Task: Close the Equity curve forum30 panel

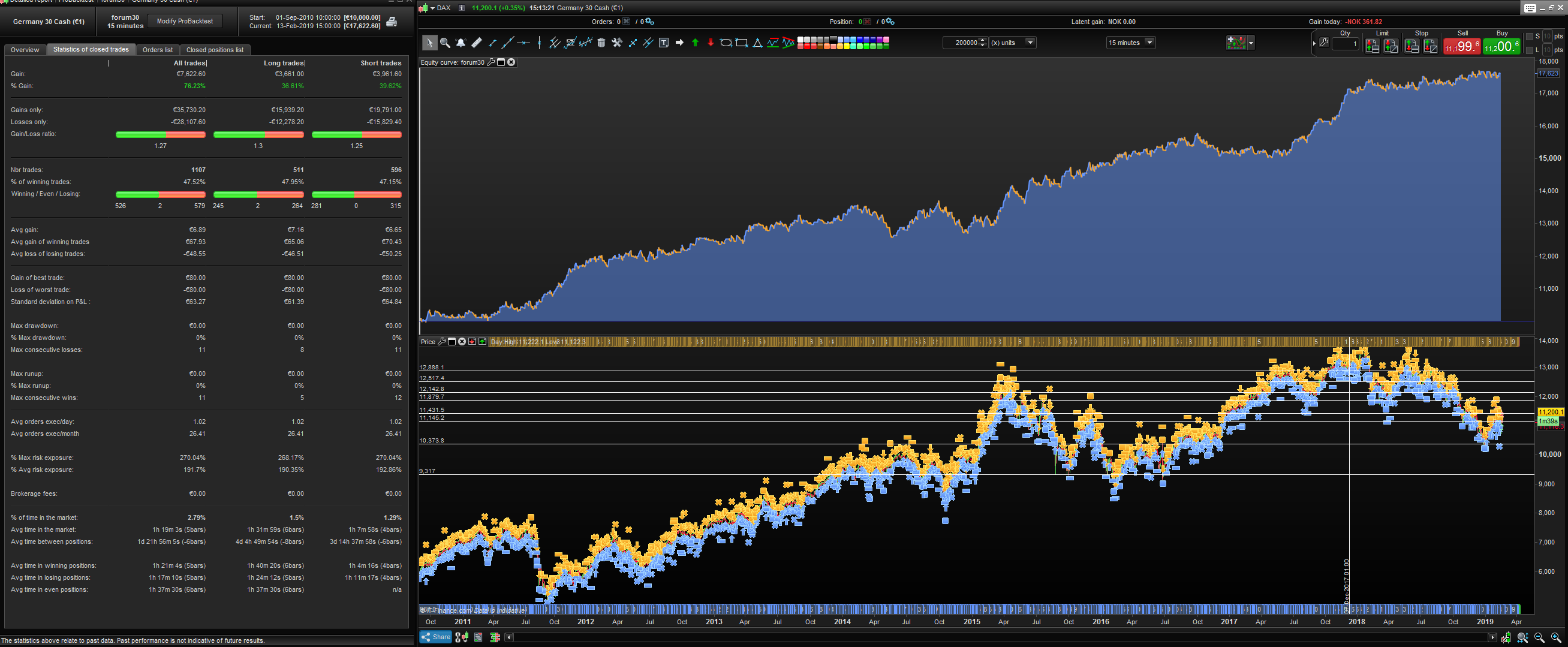Action: [511, 62]
